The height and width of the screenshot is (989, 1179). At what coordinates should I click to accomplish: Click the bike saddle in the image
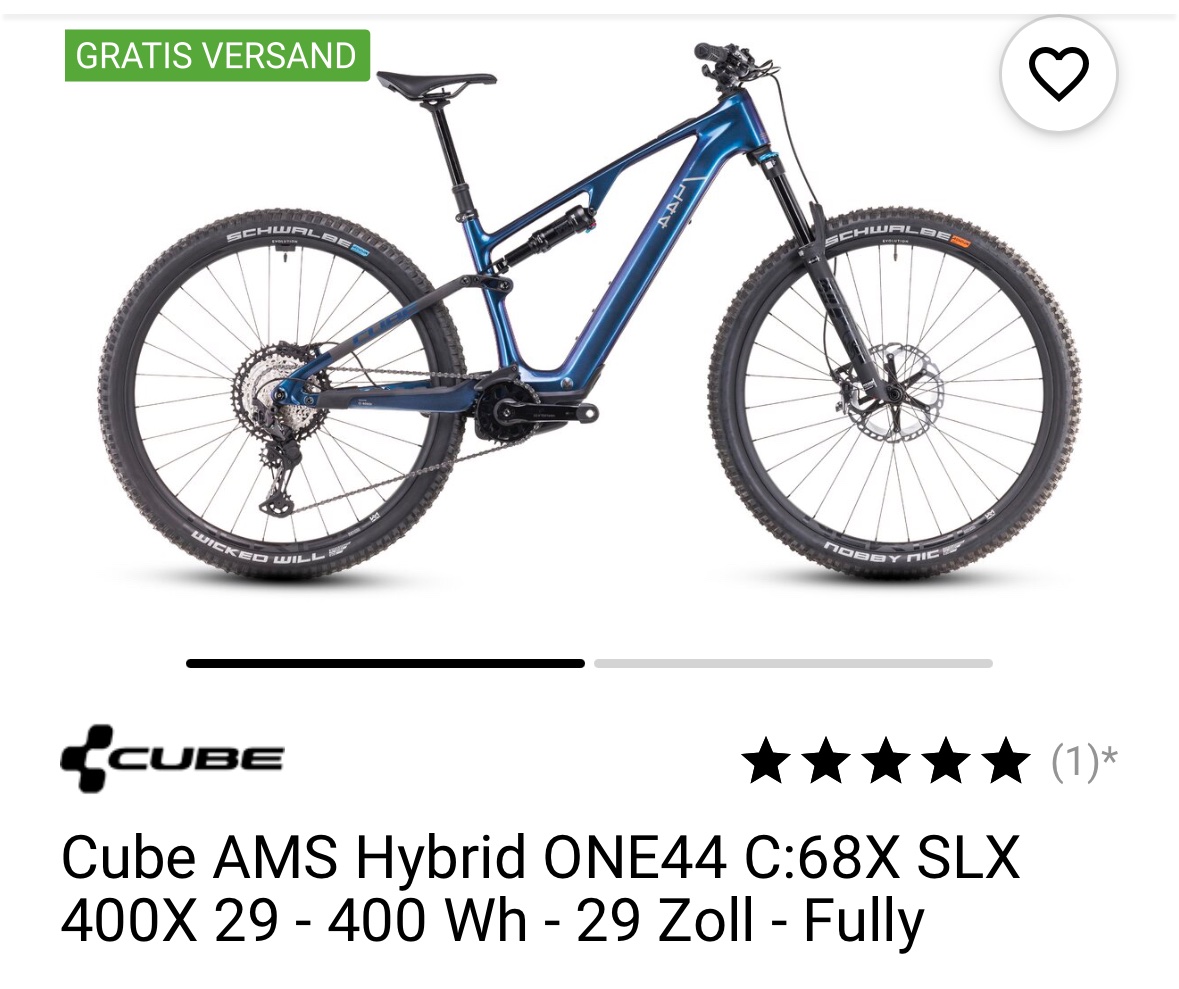436,83
